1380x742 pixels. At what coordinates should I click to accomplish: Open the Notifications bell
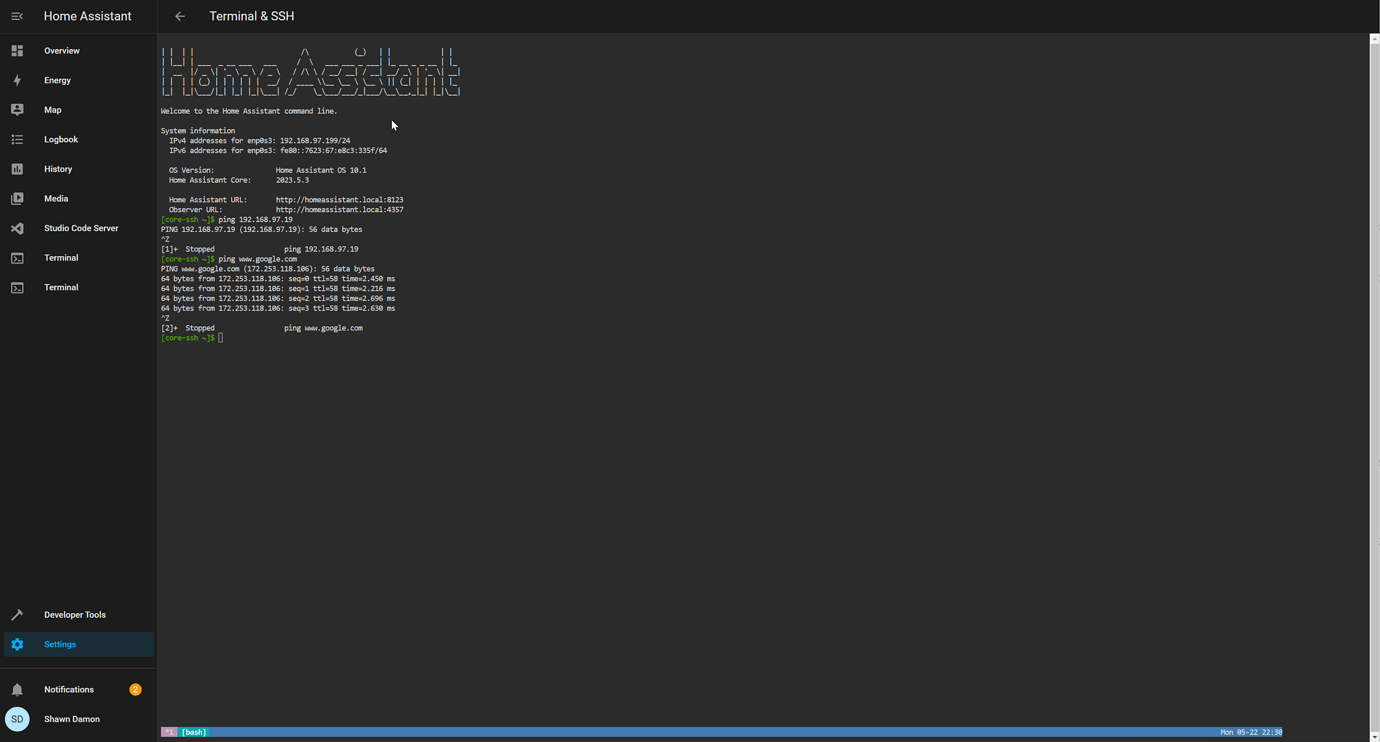click(68, 689)
